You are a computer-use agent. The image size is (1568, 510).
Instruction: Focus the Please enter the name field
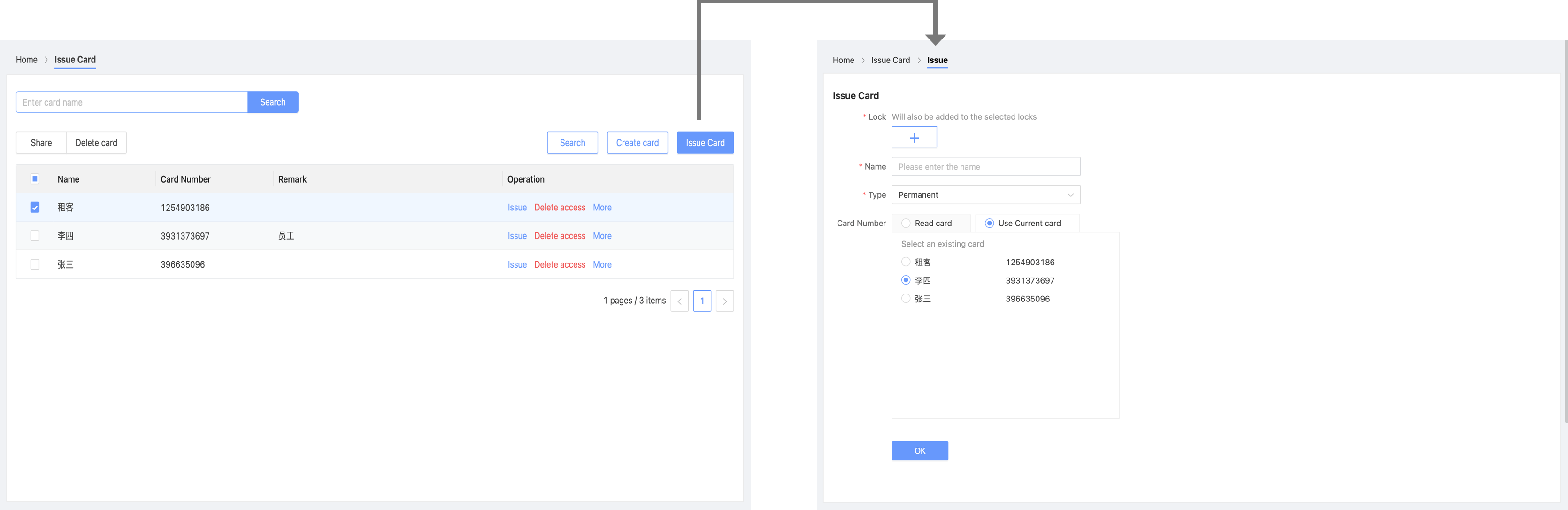985,167
